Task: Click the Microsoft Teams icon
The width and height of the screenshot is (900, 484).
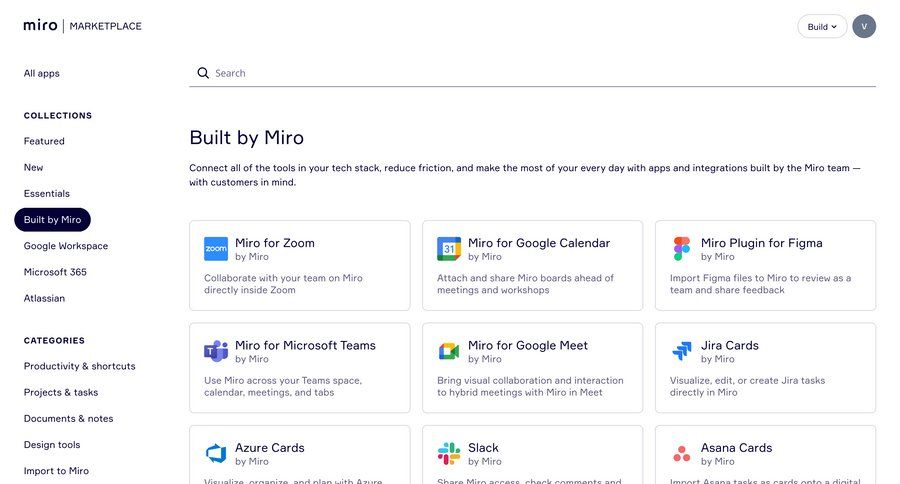Action: tap(216, 351)
